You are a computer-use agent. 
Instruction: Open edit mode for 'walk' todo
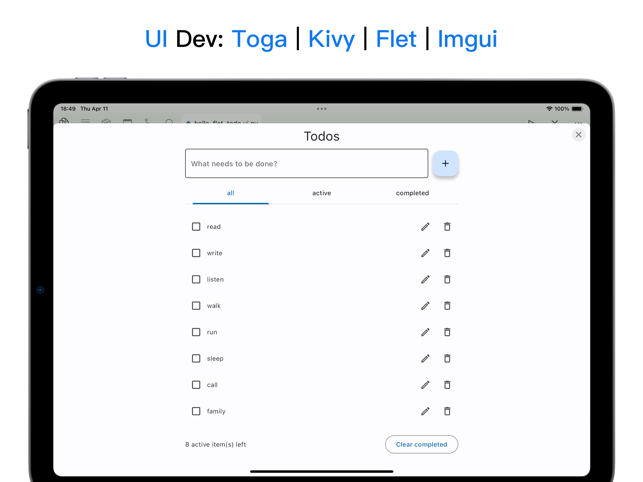click(425, 306)
